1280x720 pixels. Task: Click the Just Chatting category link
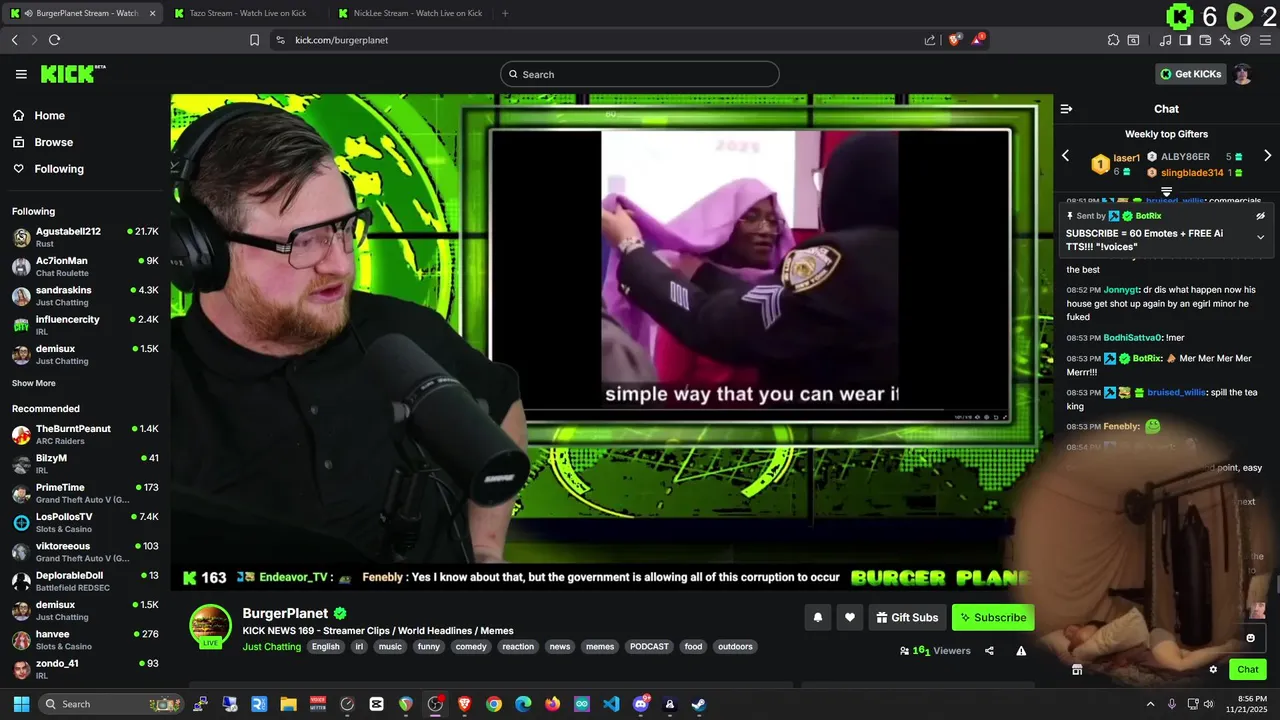(271, 647)
